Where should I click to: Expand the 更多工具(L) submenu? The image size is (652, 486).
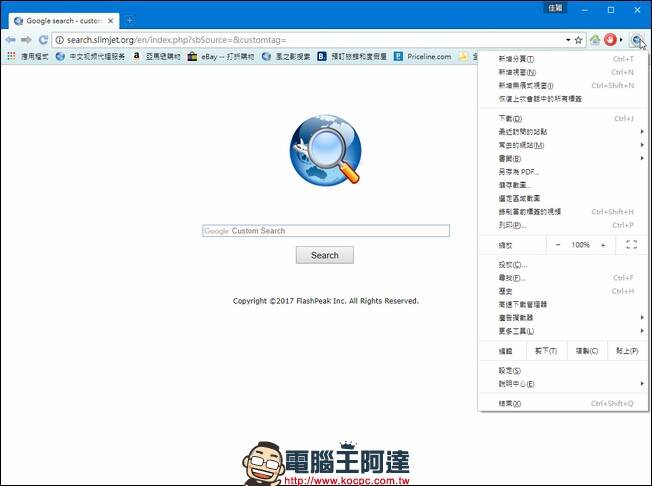tap(563, 331)
